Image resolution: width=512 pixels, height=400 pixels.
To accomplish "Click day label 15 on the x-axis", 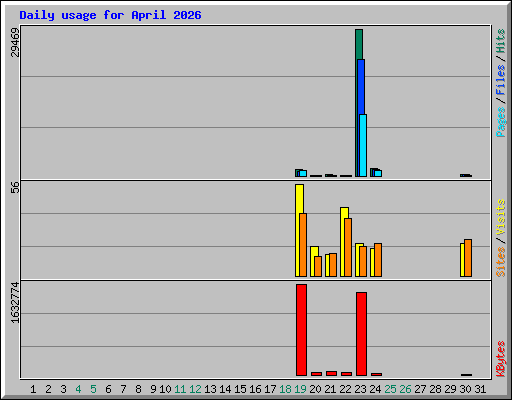I will (x=240, y=389).
